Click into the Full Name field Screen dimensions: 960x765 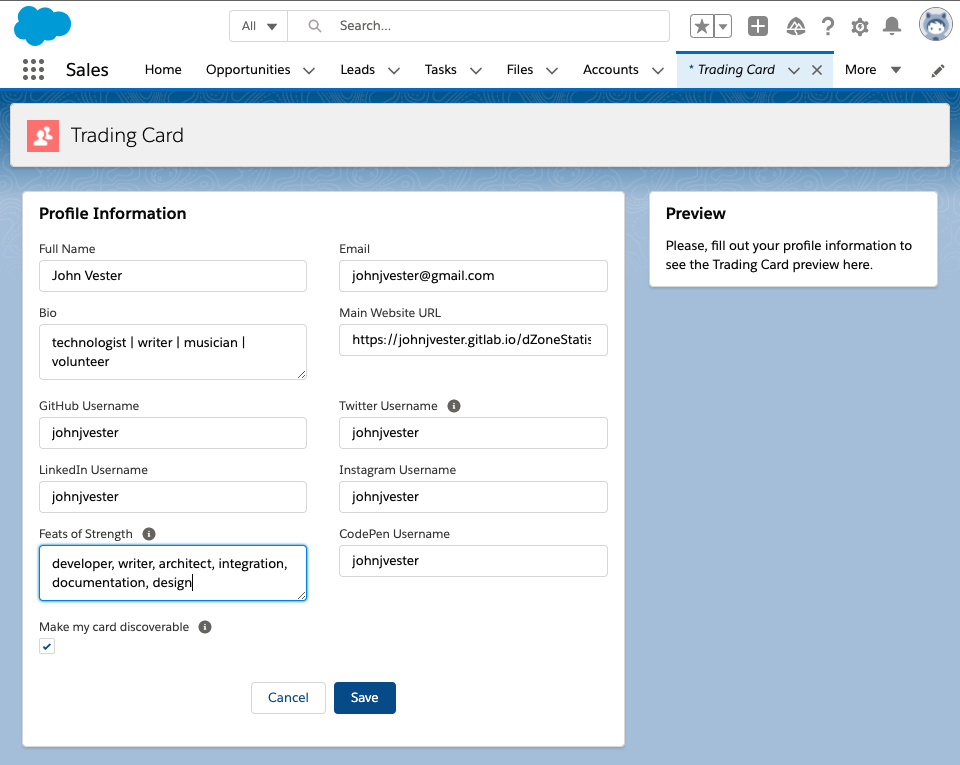pyautogui.click(x=173, y=276)
